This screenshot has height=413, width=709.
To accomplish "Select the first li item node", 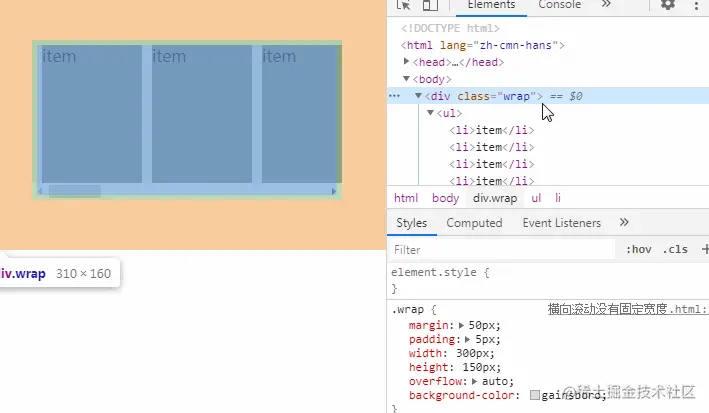I will click(492, 130).
